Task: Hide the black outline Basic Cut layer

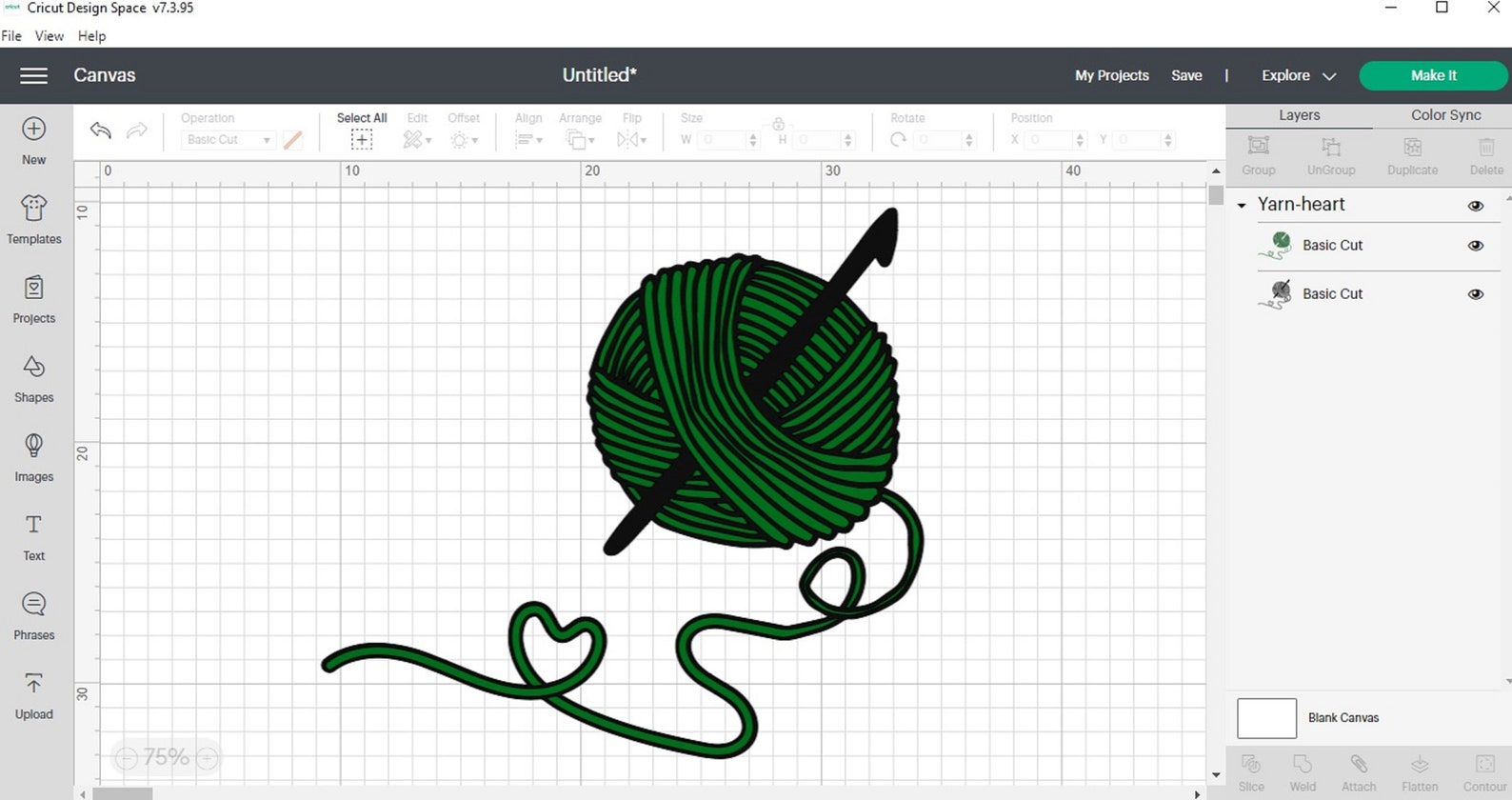Action: tap(1476, 294)
